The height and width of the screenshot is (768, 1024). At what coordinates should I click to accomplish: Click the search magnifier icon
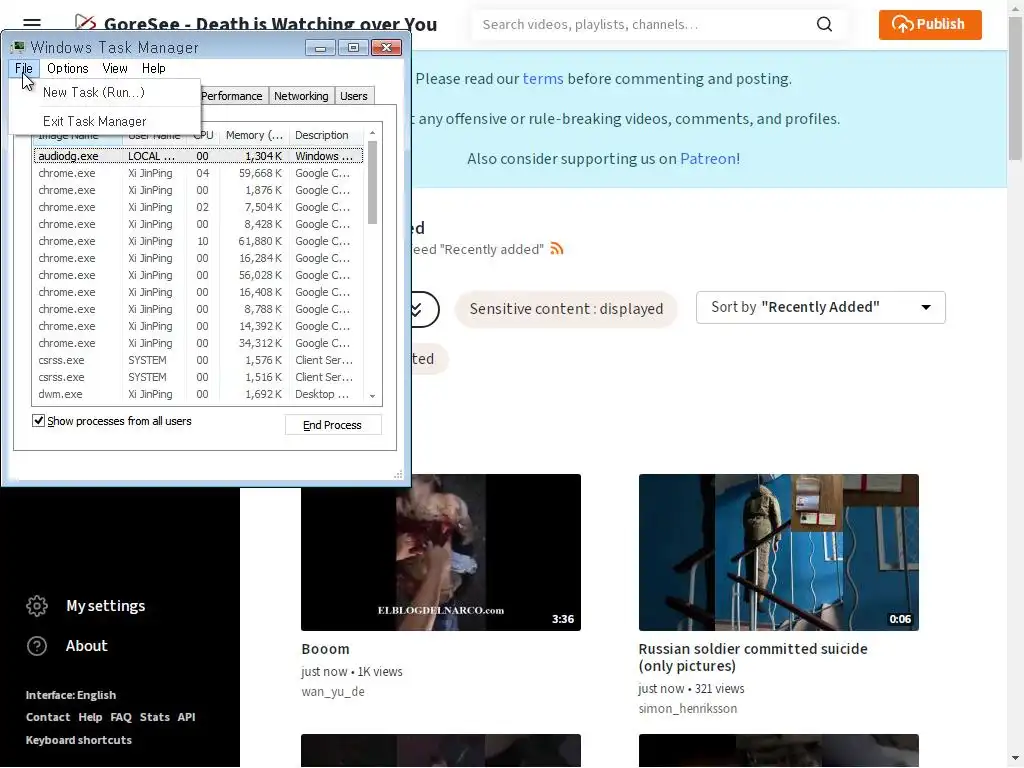825,25
